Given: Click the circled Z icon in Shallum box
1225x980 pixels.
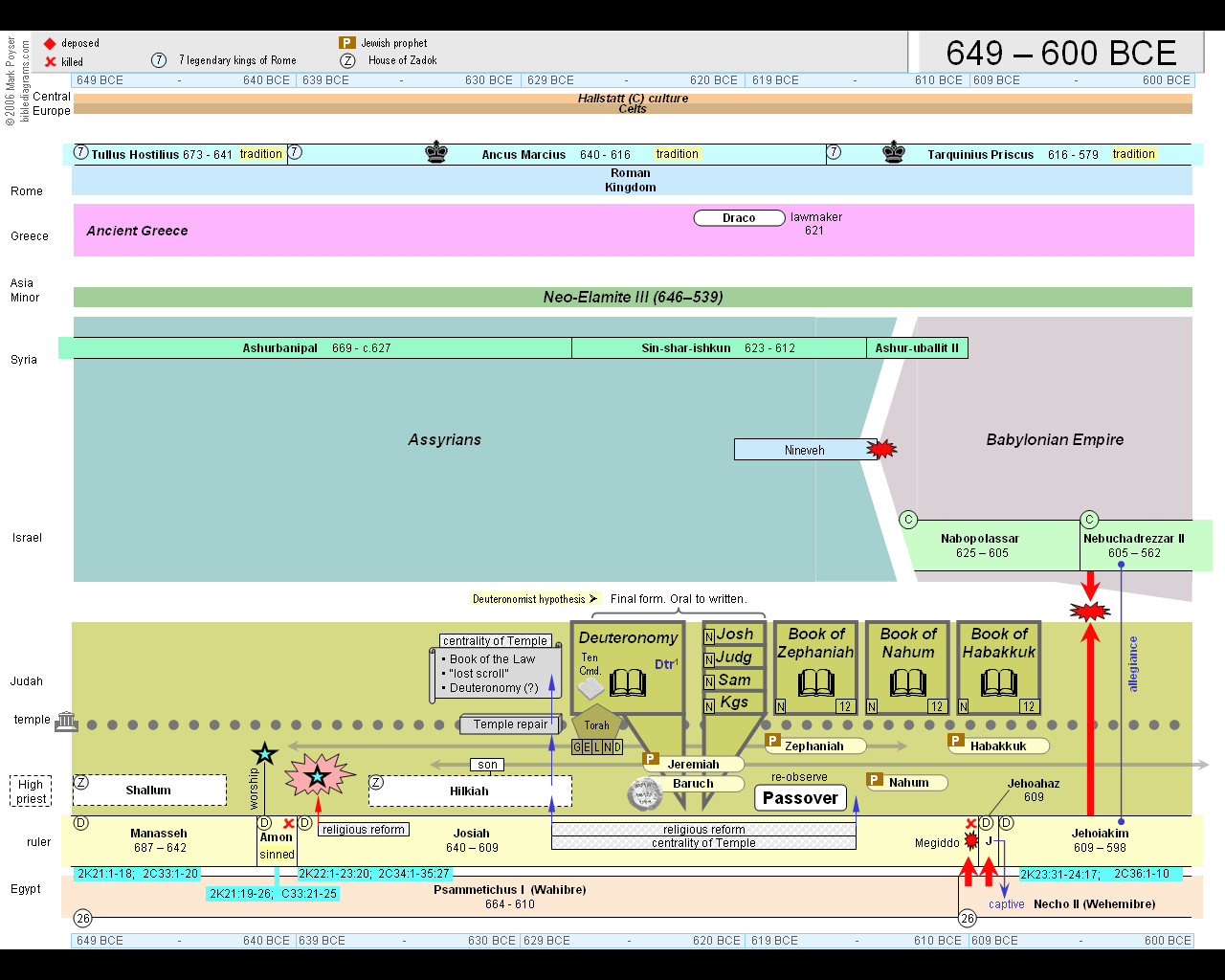Looking at the screenshot, I should pos(81,783).
